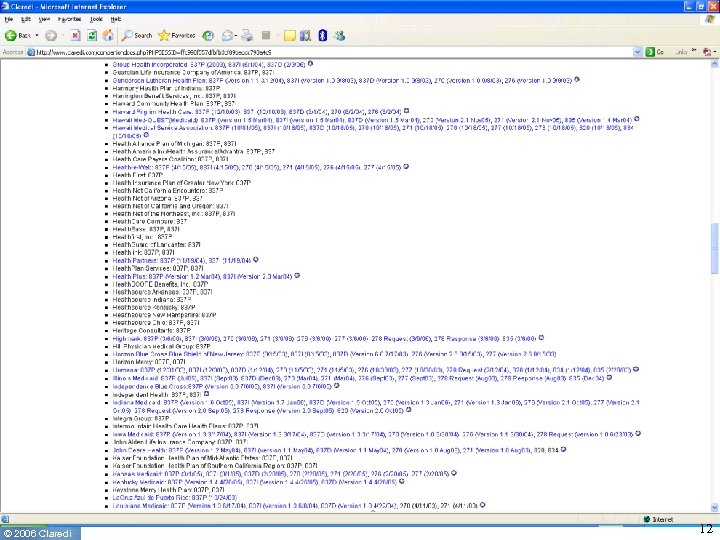Open the Highmark link
Image resolution: width=720 pixels, height=540 pixels.
(x=324, y=339)
